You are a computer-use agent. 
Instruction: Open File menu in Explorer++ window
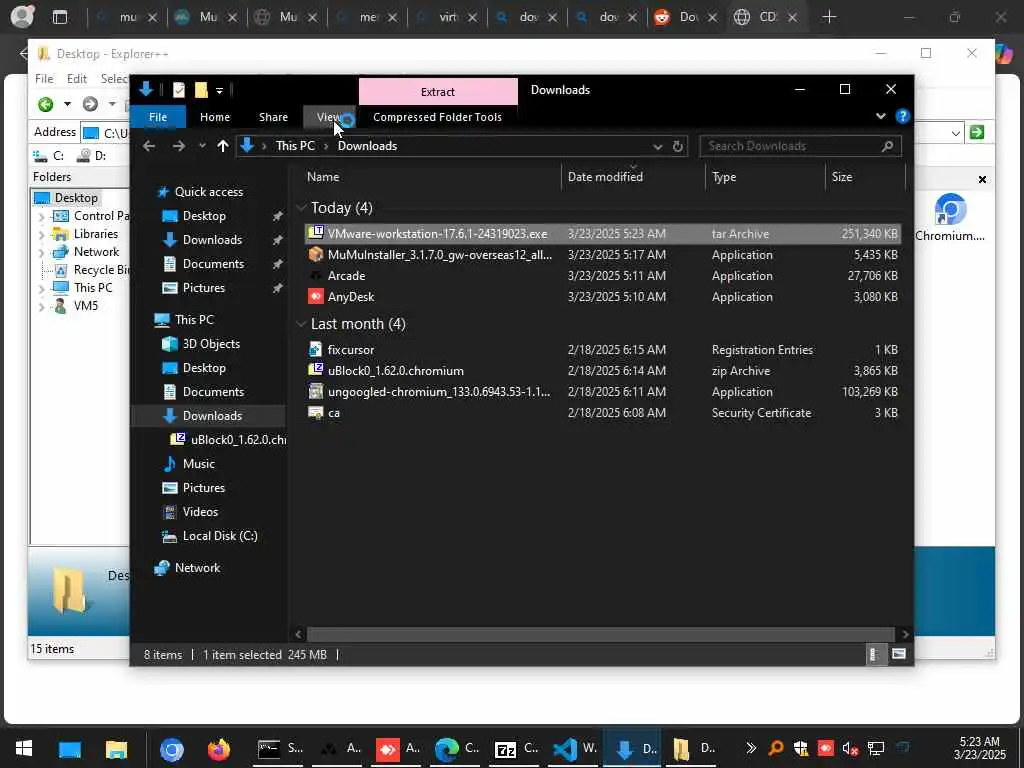44,78
